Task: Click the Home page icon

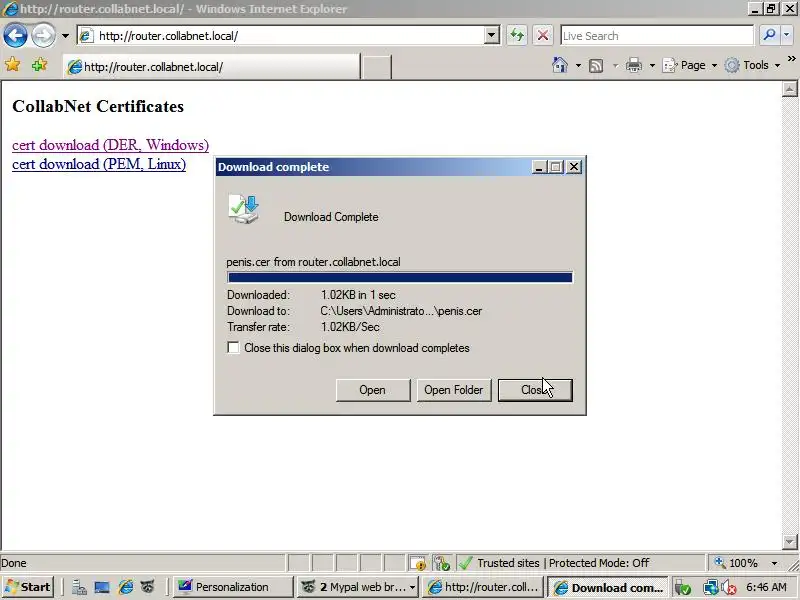Action: click(x=560, y=65)
